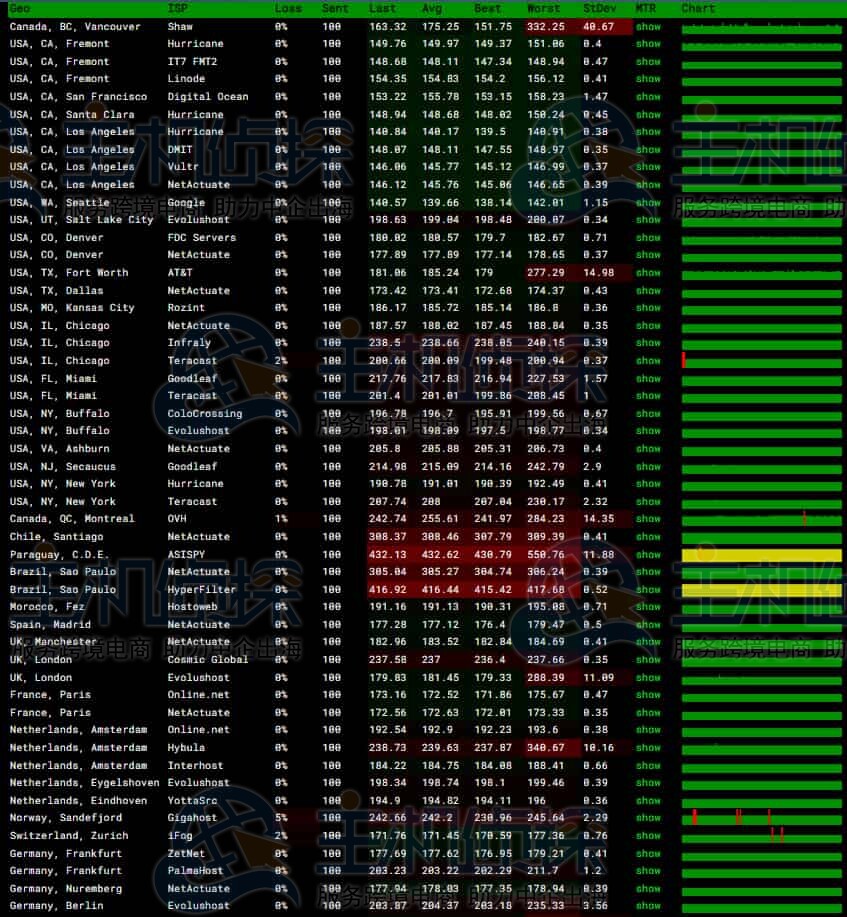This screenshot has width=847, height=917.
Task: Click show link for San Francisco Digital Ocean
Action: point(648,97)
